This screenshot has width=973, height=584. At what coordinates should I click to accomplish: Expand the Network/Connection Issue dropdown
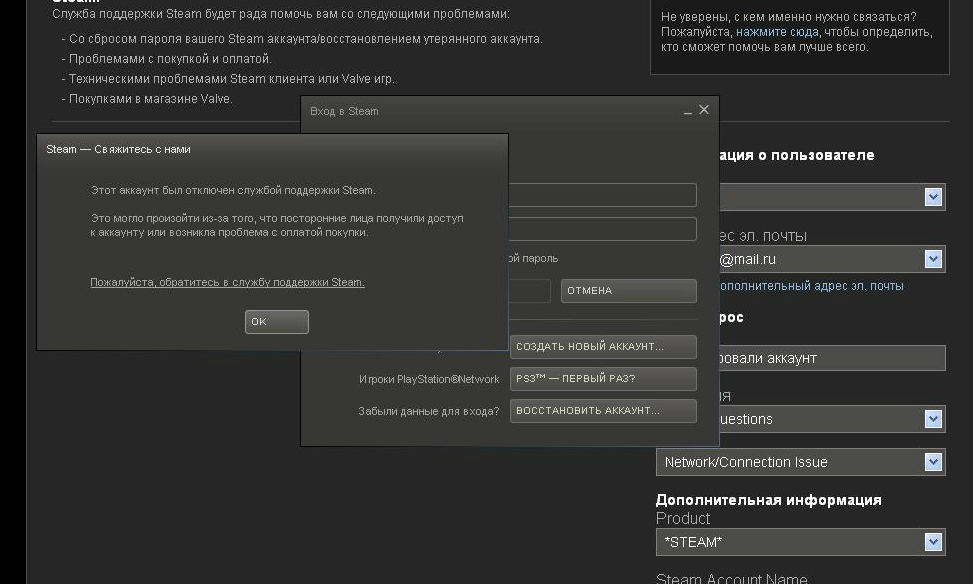(933, 462)
